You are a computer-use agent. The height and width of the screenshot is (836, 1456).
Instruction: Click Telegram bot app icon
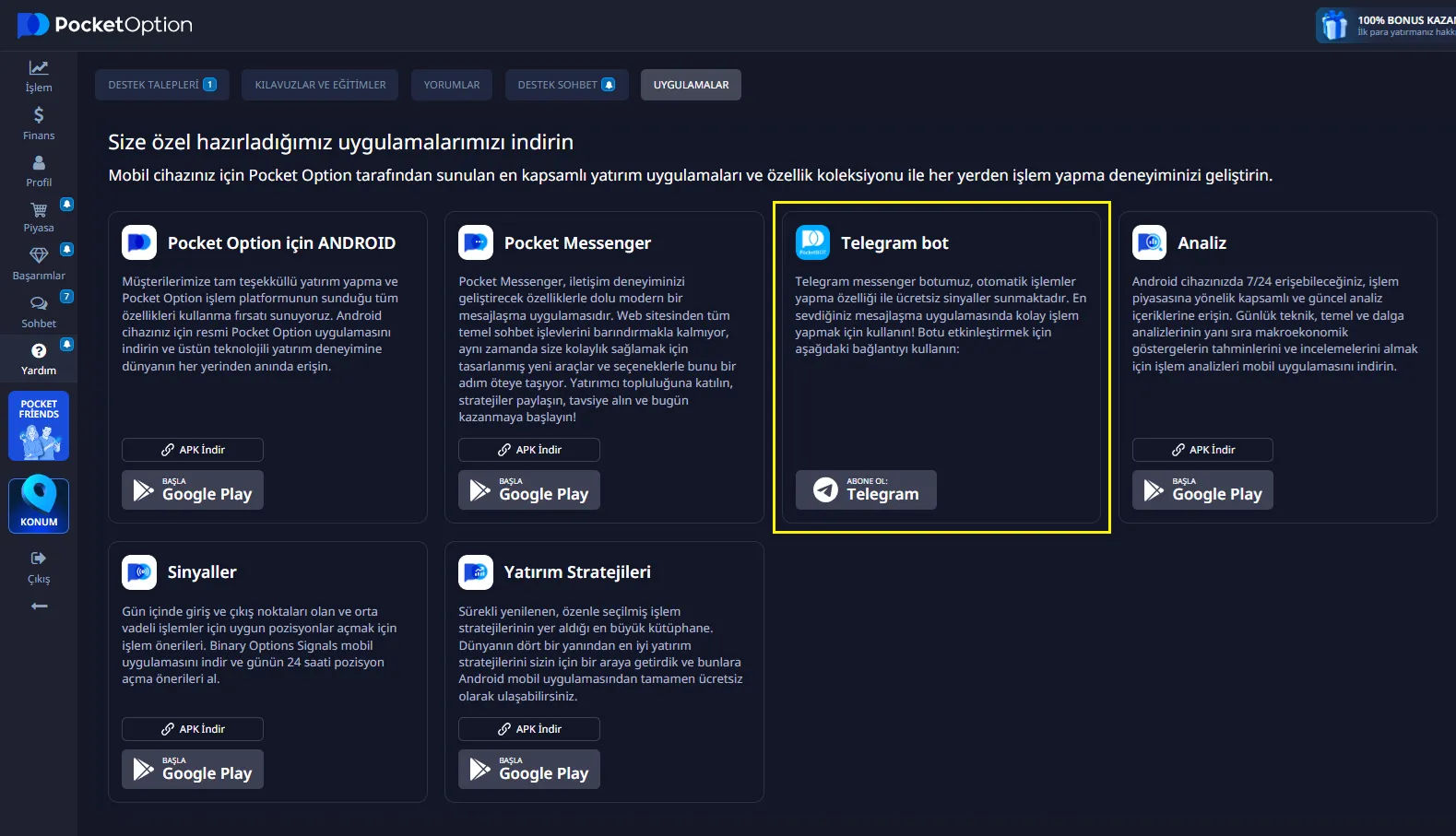pos(812,242)
